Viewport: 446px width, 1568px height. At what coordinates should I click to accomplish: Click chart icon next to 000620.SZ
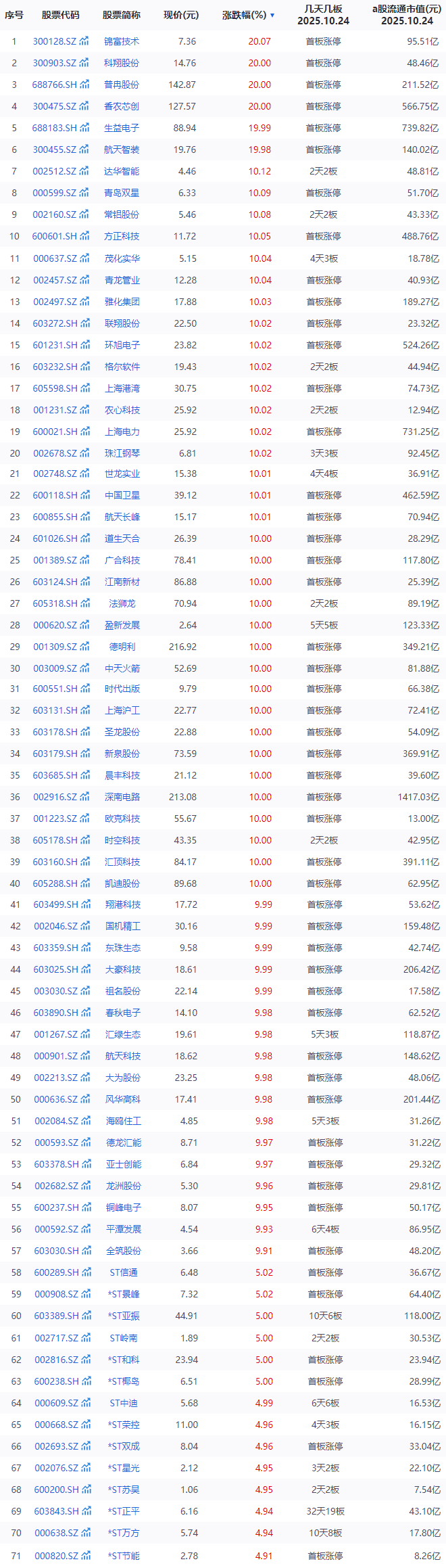[84, 625]
